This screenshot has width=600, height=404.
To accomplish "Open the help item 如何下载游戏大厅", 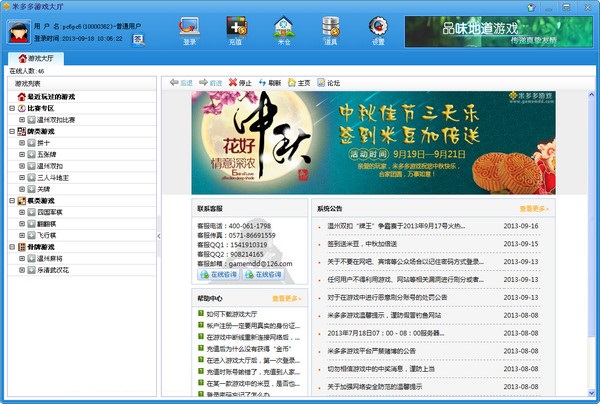I will (x=232, y=314).
